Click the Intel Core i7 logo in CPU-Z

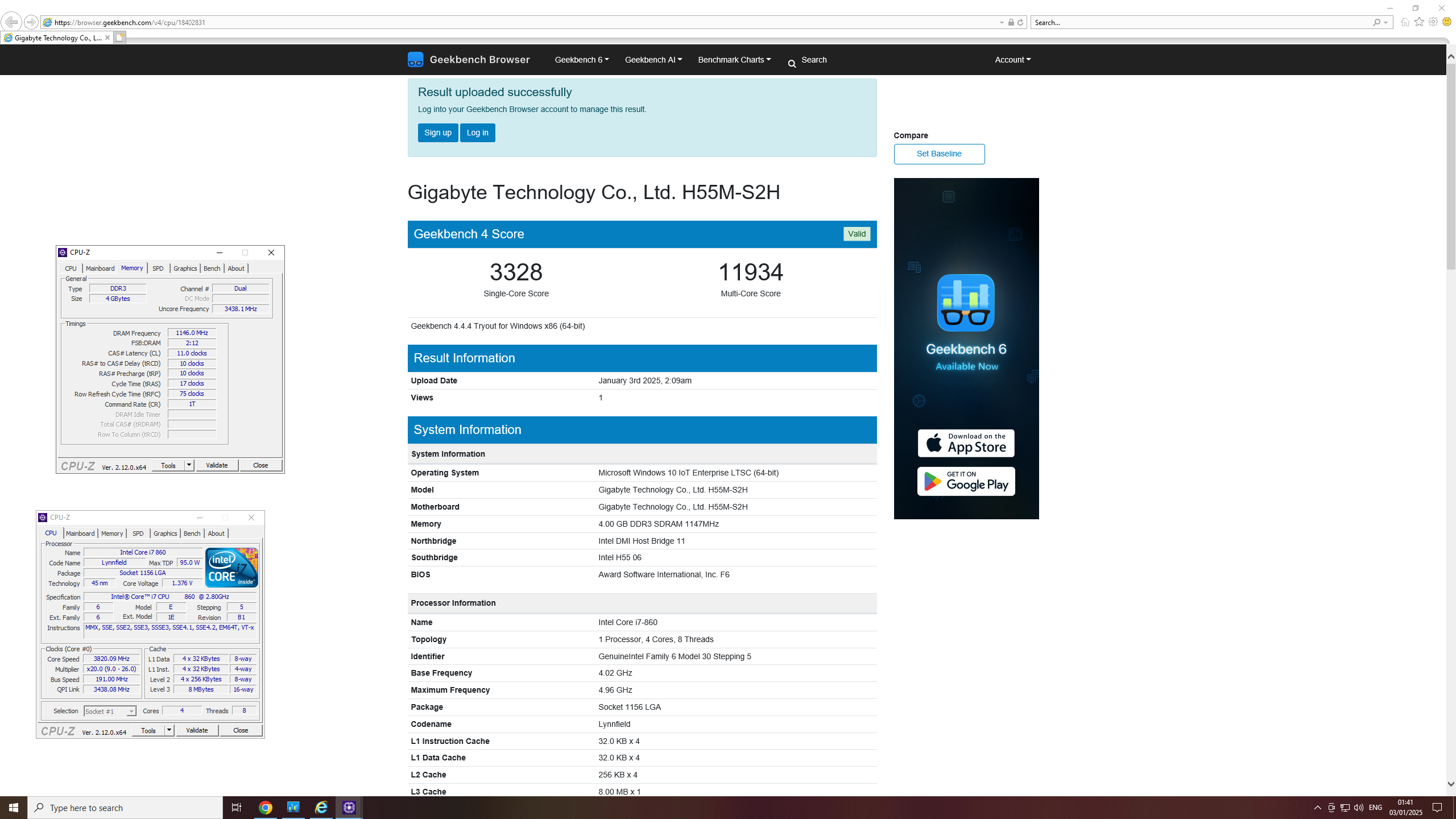[x=231, y=568]
